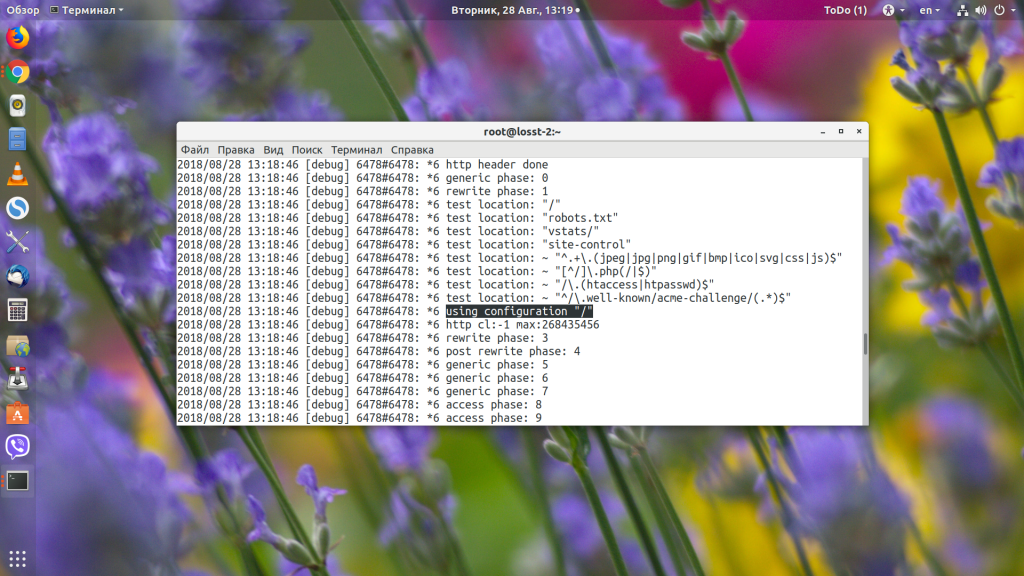The width and height of the screenshot is (1024, 576).
Task: Open the Viber messenger
Action: [18, 446]
